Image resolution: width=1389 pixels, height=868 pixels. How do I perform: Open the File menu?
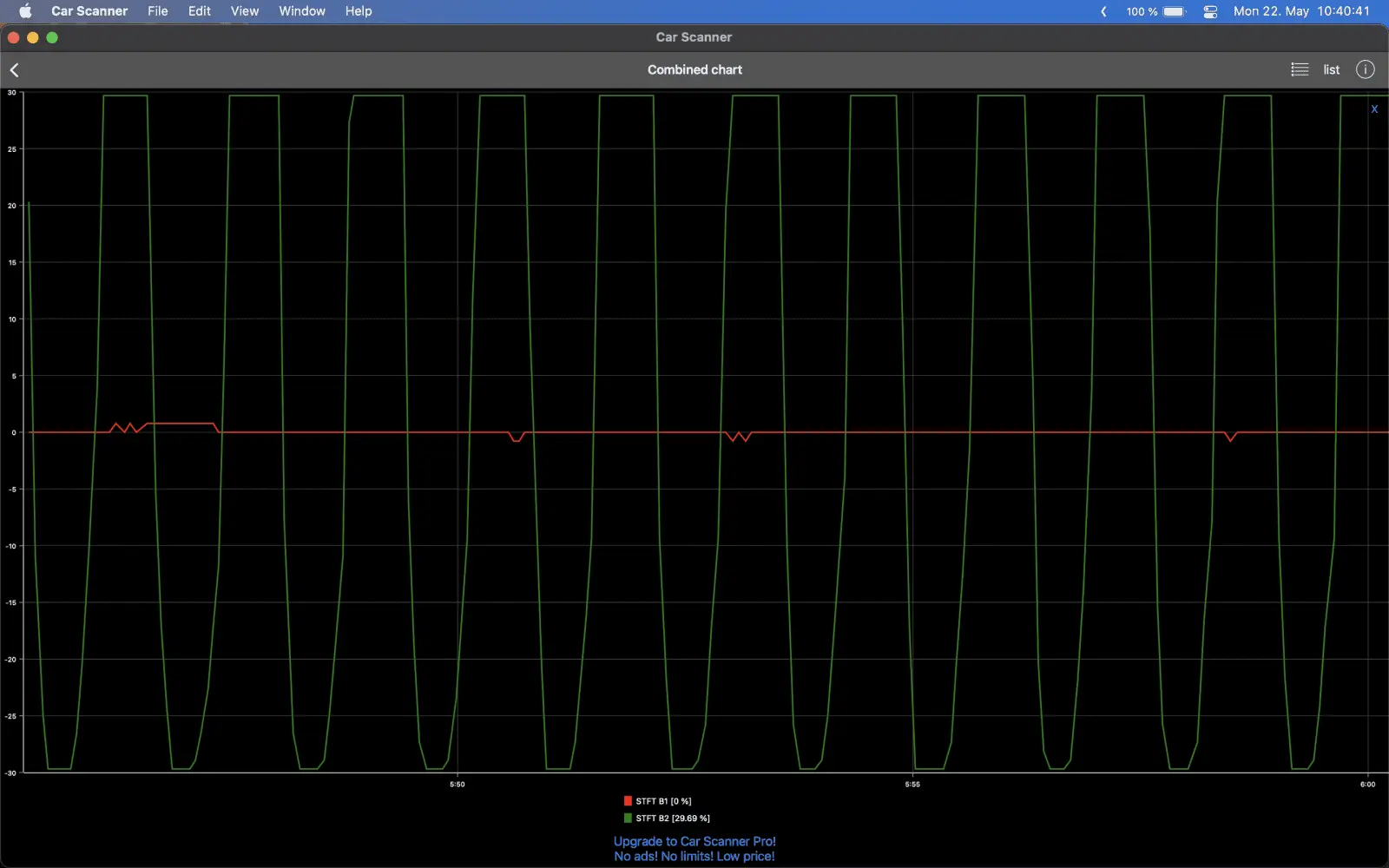[x=157, y=11]
